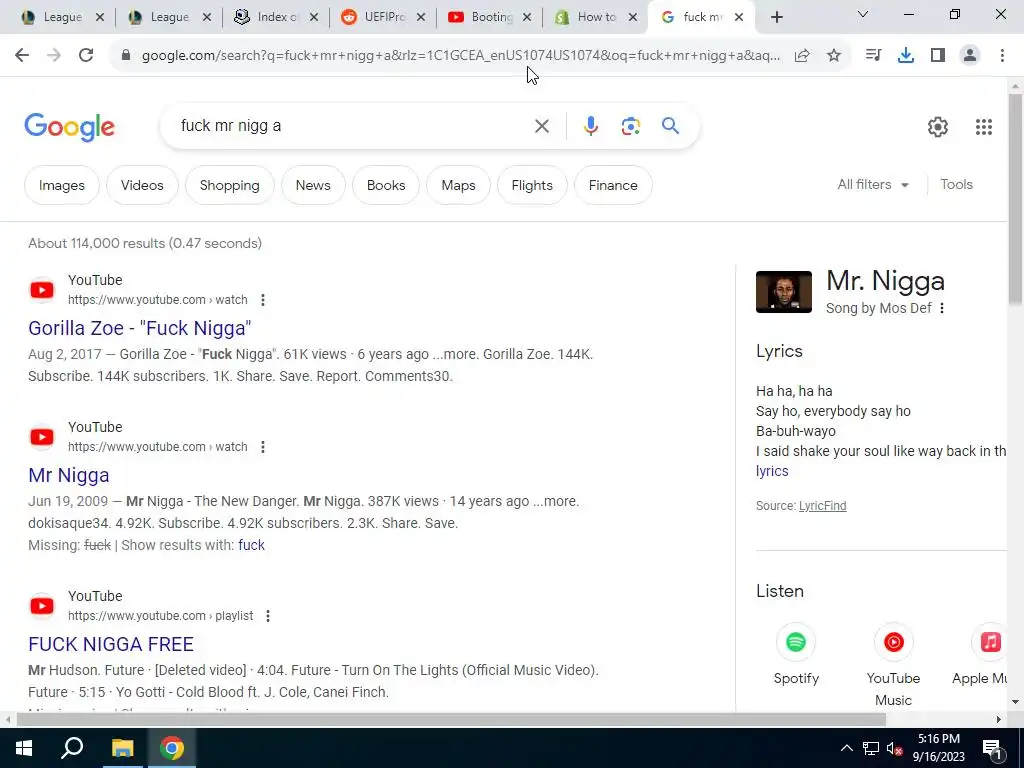Screen dimensions: 1024x768
Task: Expand the All filters dropdown
Action: pos(873,185)
